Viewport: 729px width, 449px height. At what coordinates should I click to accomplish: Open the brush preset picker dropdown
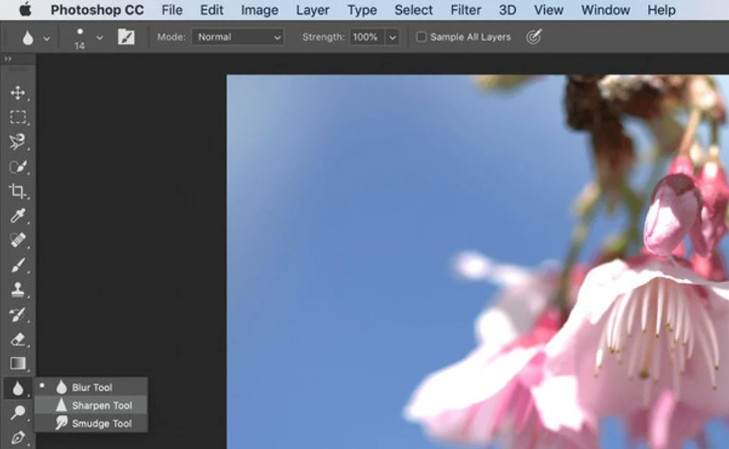pyautogui.click(x=99, y=37)
